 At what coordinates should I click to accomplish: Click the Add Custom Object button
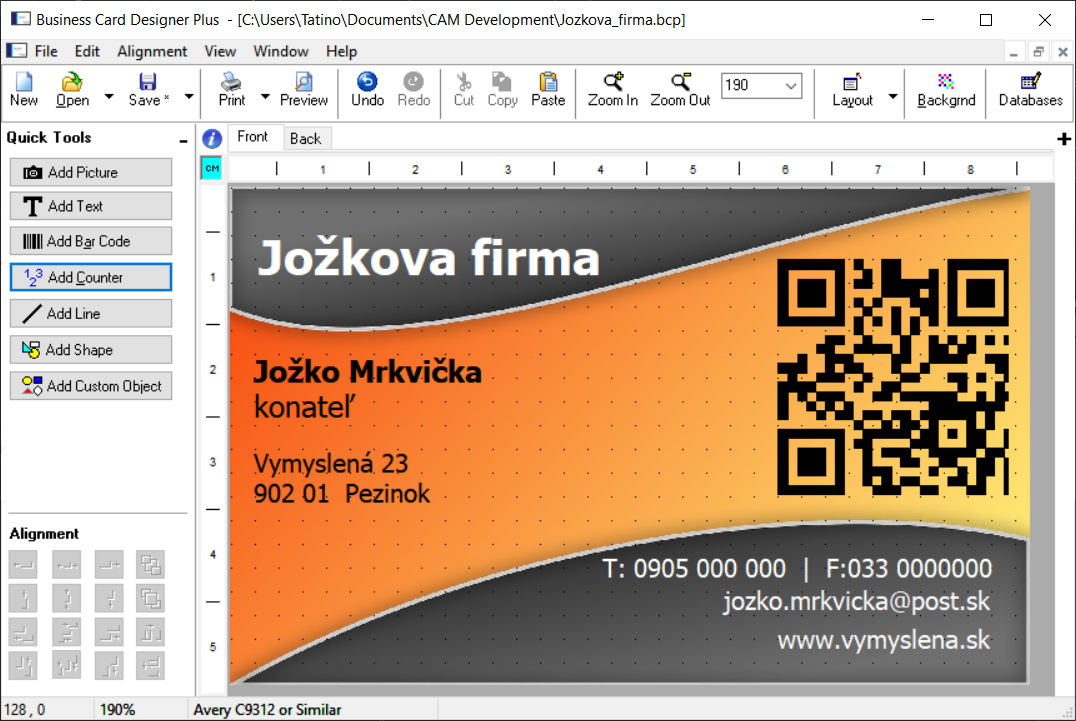coord(91,386)
